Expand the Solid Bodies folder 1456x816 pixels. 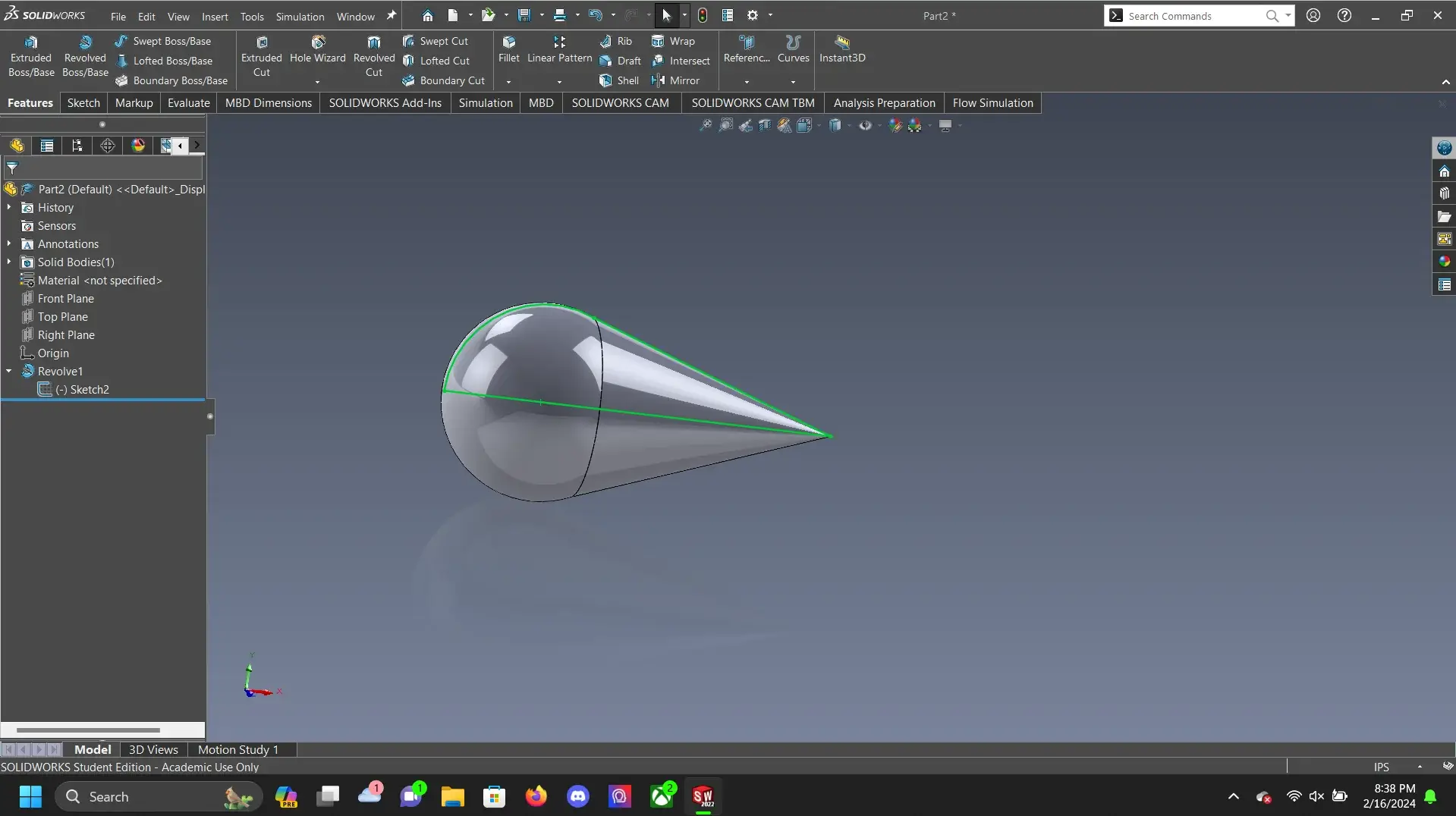8,262
